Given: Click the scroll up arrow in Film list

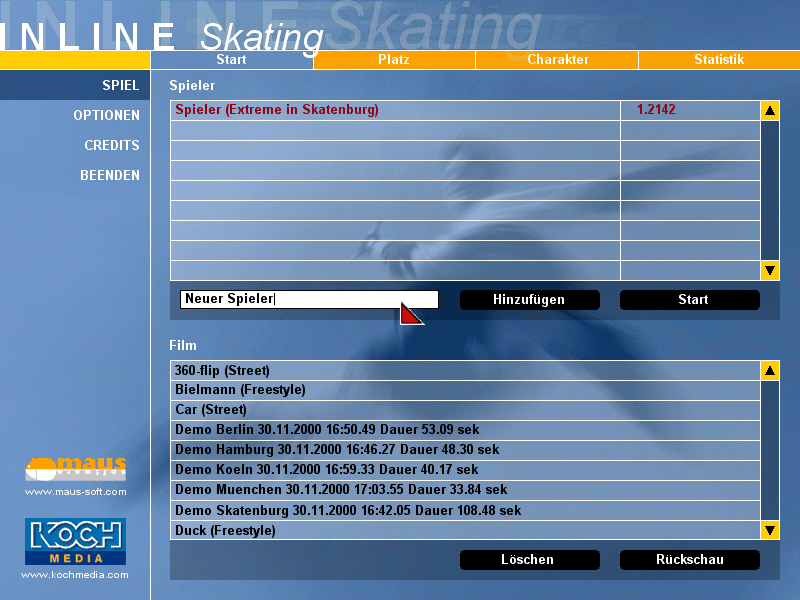Looking at the screenshot, I should pyautogui.click(x=770, y=371).
